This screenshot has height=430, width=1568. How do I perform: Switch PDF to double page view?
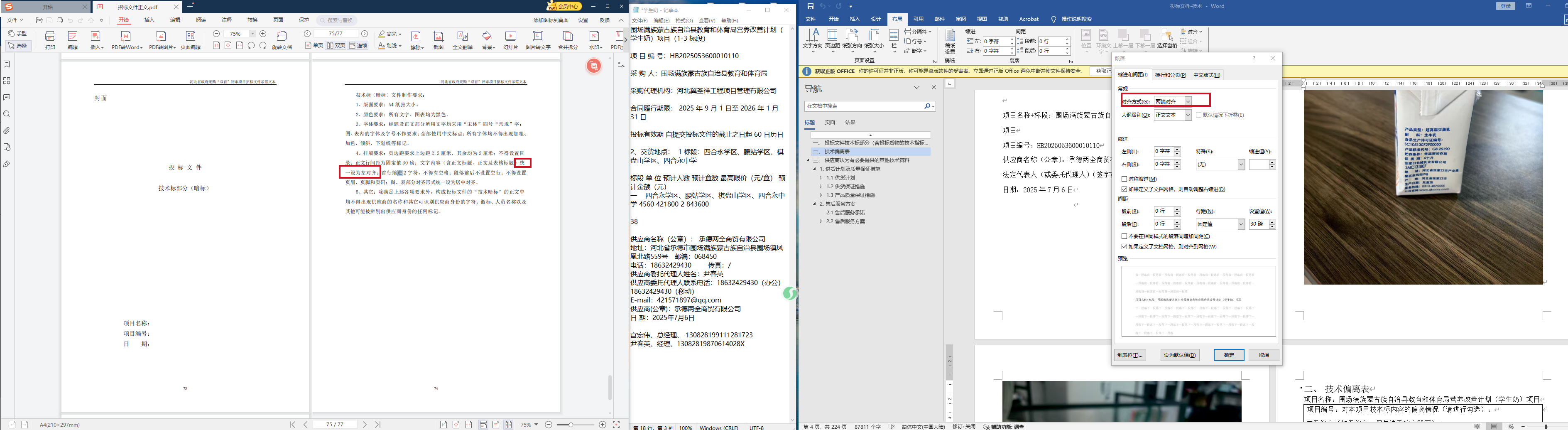tap(336, 46)
